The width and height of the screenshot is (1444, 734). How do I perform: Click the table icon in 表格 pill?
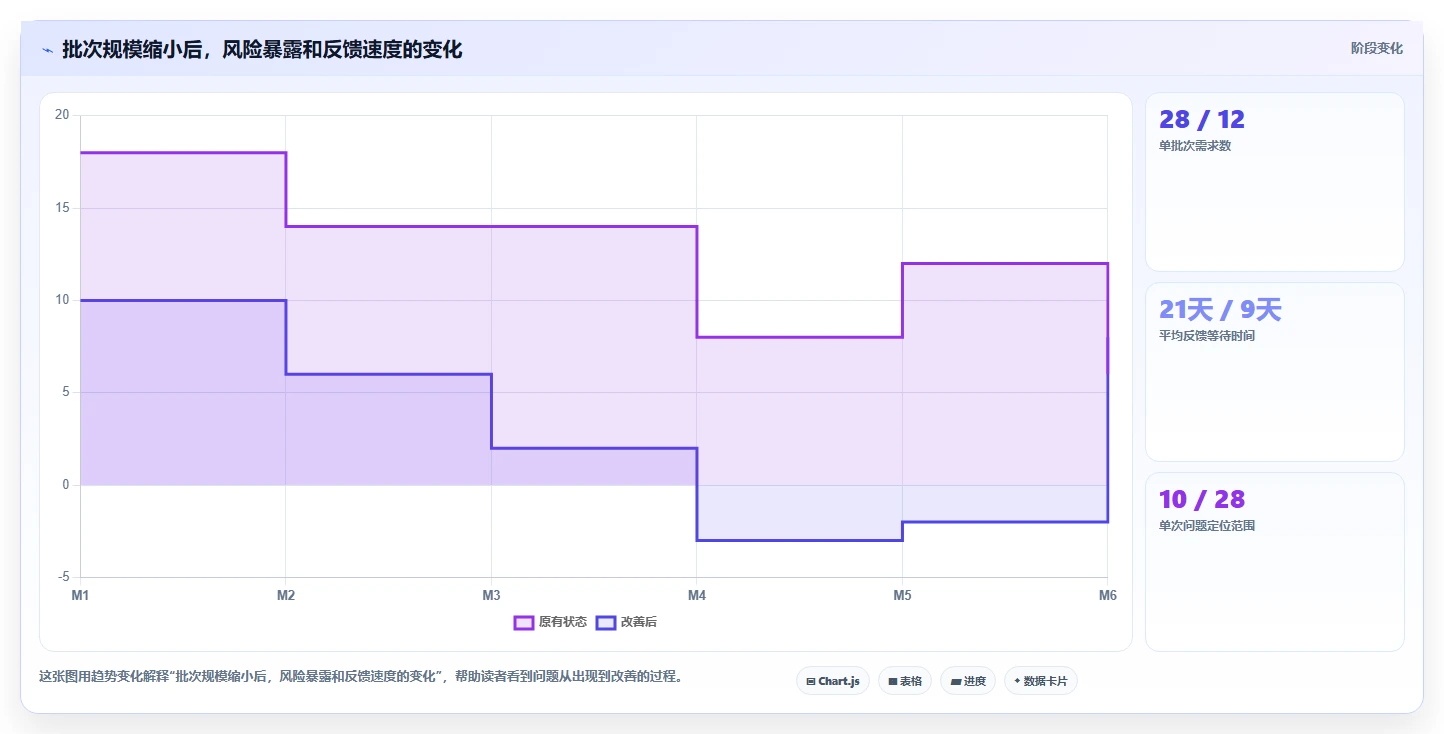(892, 682)
